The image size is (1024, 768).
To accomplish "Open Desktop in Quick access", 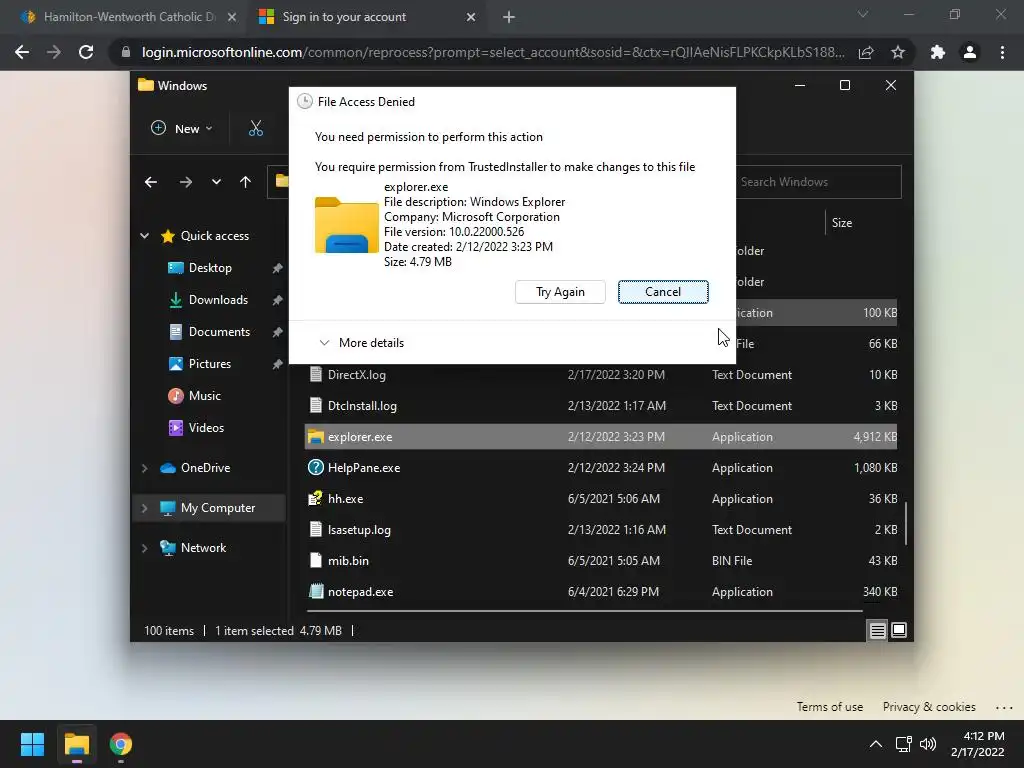I will click(x=210, y=268).
